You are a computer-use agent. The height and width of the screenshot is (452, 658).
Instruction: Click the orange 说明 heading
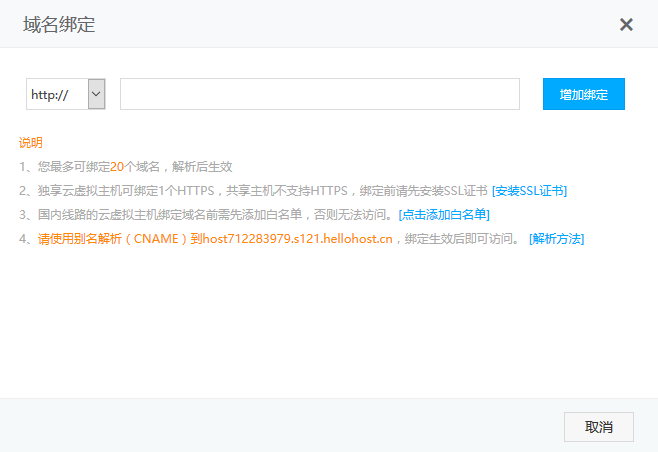[x=30, y=143]
